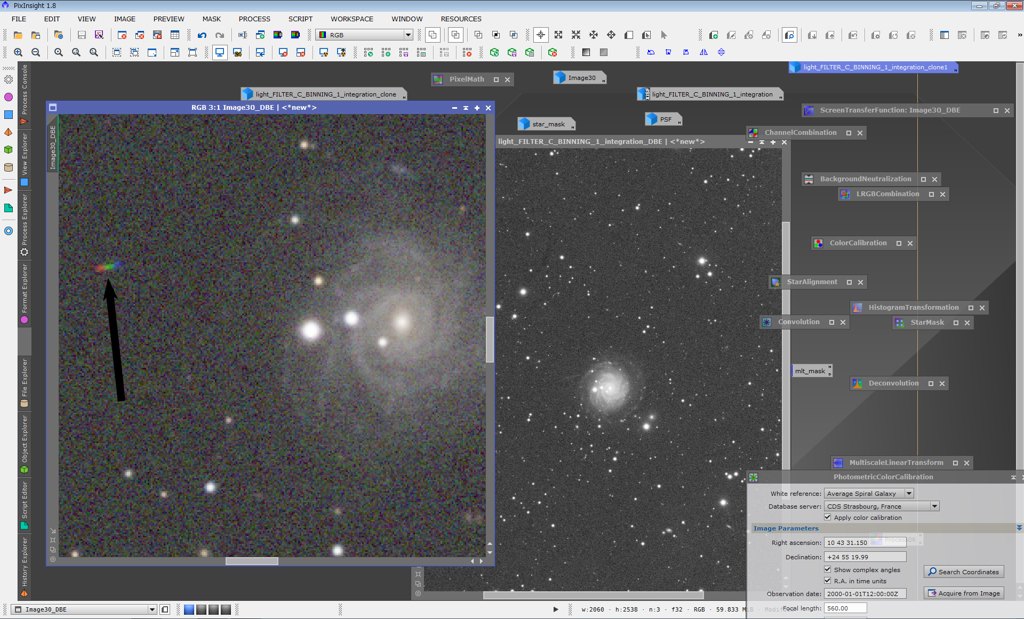This screenshot has width=1024, height=619.
Task: Open the Process Console side tab
Action: 24,94
